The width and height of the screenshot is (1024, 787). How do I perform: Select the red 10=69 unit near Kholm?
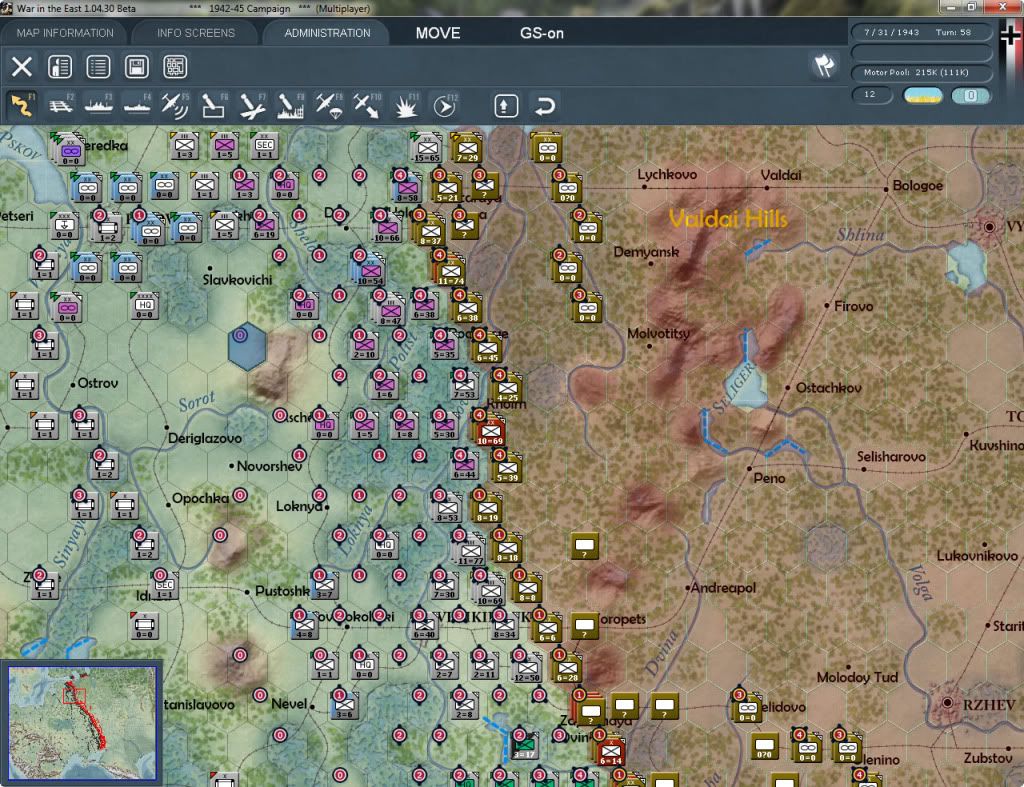tap(491, 433)
